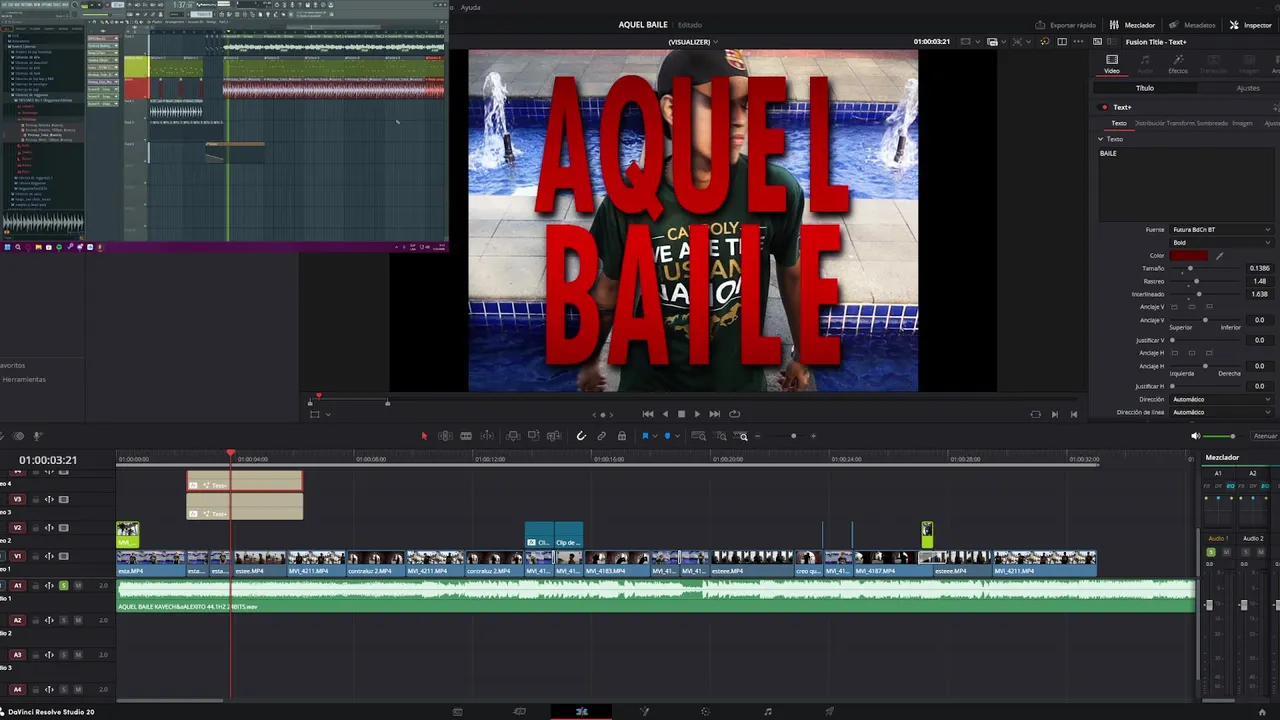The image size is (1280, 720).
Task: Click the Atenuar button
Action: tap(1266, 436)
